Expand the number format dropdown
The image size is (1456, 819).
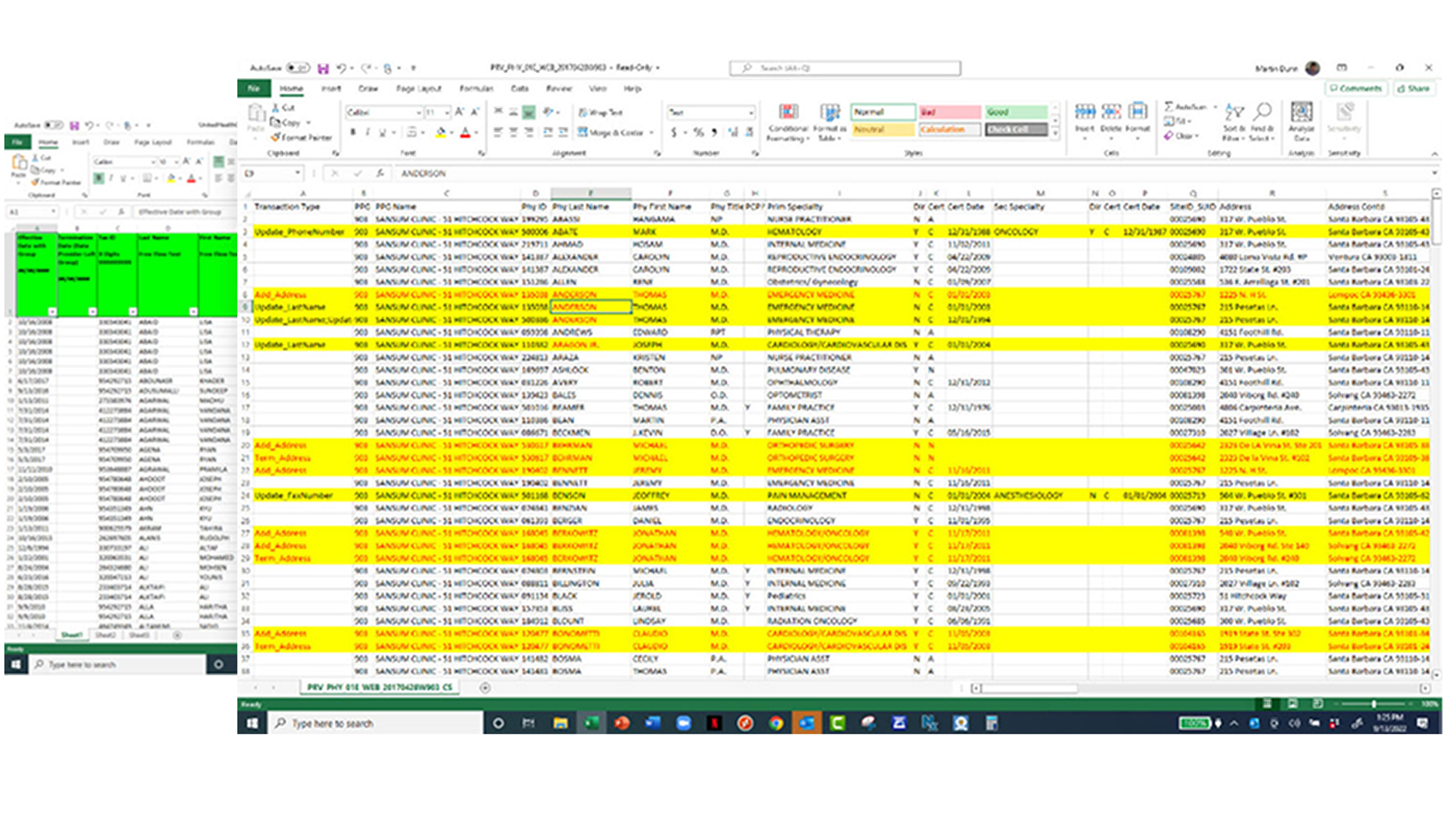tap(751, 113)
